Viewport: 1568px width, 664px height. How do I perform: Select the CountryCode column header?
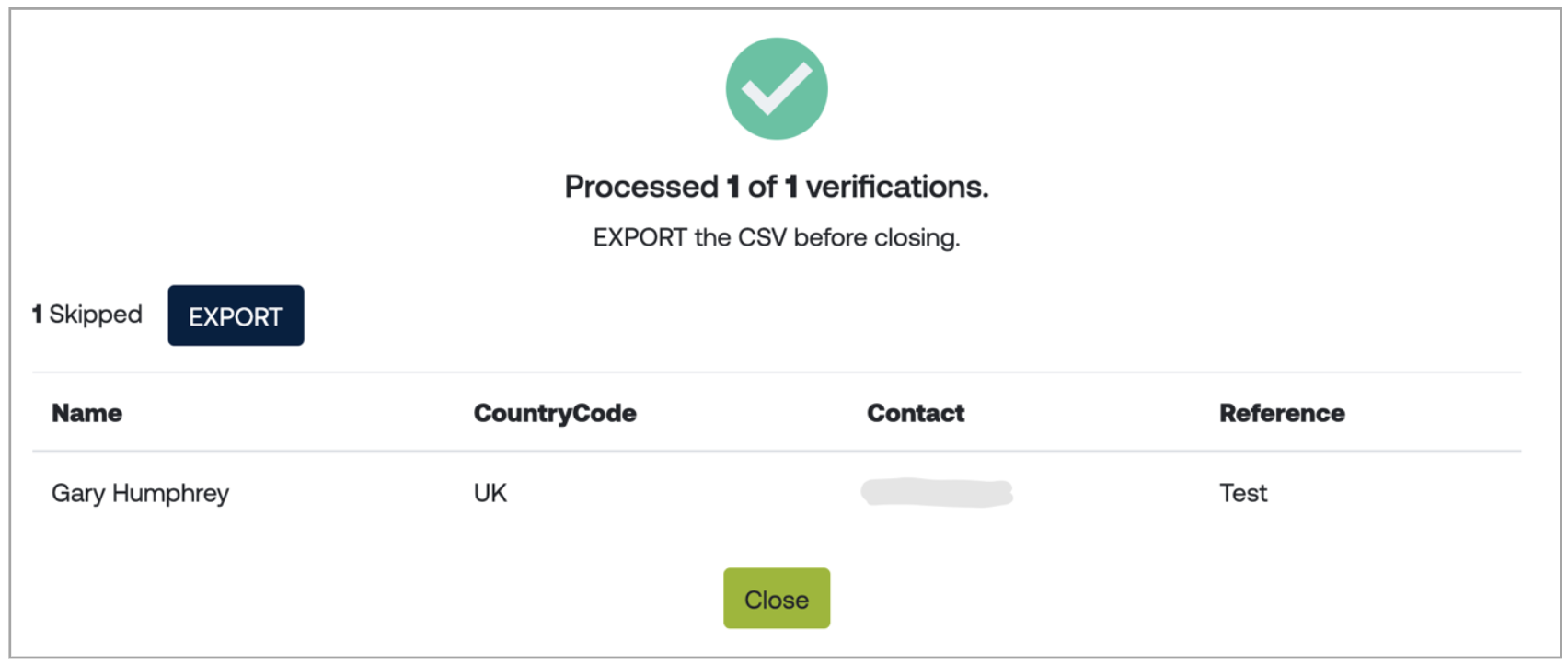555,413
